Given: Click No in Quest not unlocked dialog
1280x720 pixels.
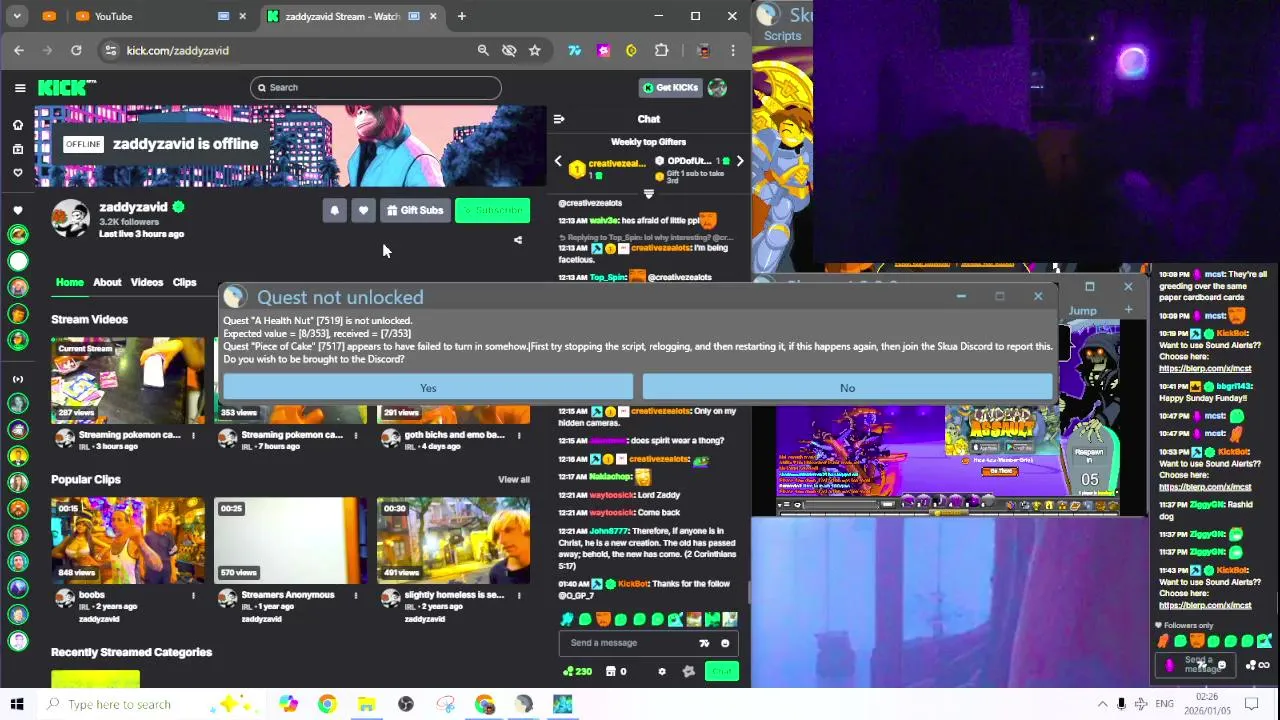Looking at the screenshot, I should click(x=847, y=388).
